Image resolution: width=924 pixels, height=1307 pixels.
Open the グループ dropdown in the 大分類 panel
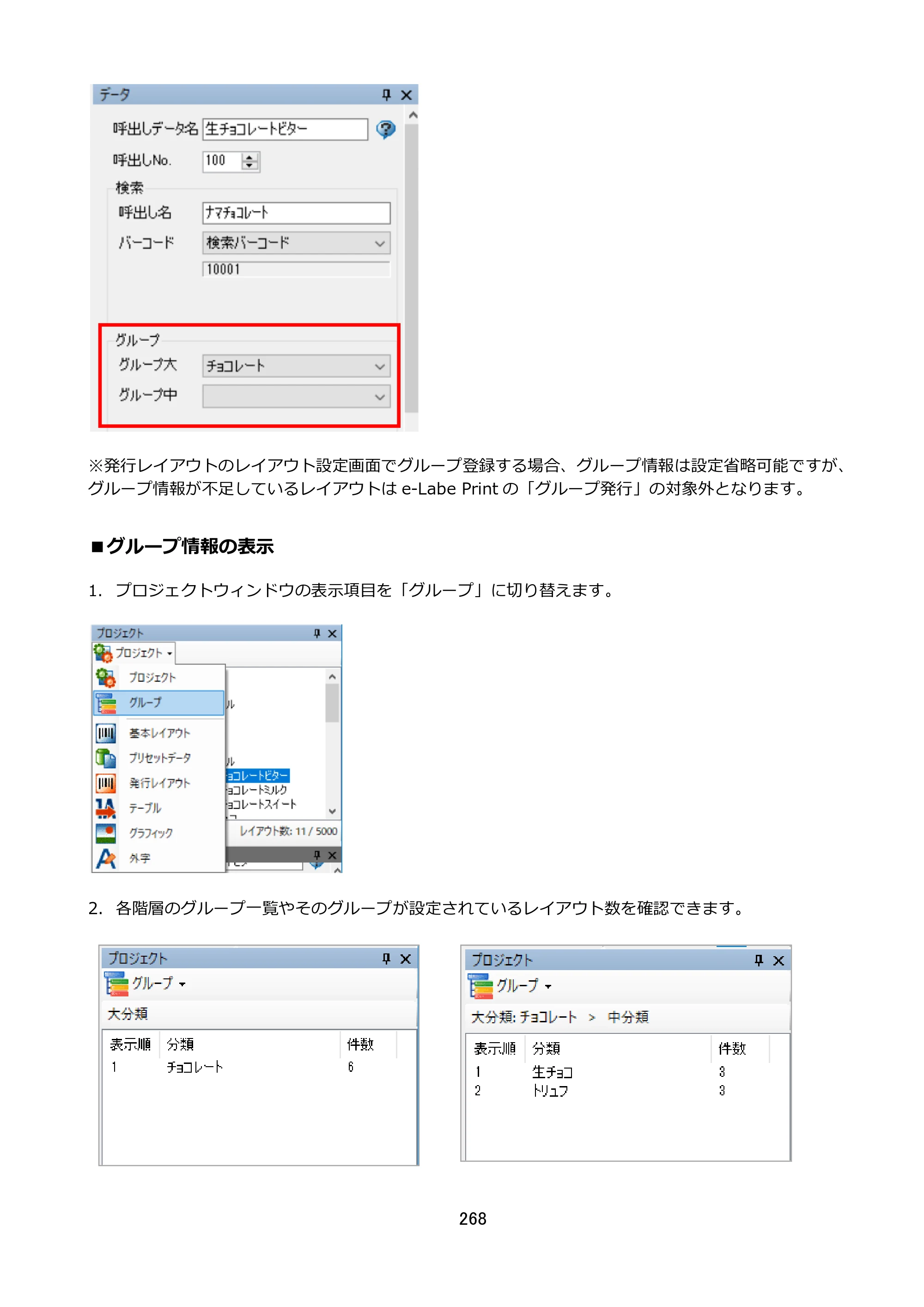coord(146,983)
